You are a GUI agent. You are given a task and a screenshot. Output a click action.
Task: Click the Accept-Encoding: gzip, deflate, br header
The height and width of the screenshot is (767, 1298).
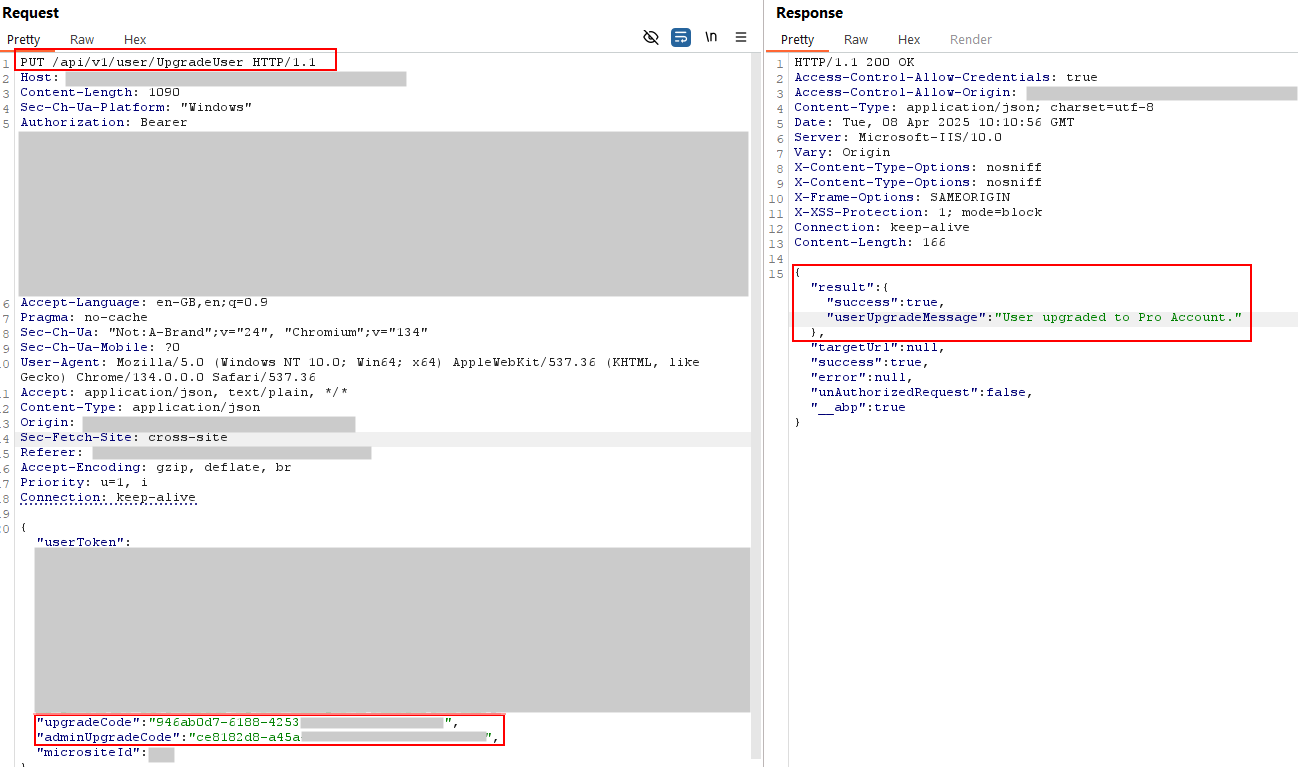pos(156,467)
